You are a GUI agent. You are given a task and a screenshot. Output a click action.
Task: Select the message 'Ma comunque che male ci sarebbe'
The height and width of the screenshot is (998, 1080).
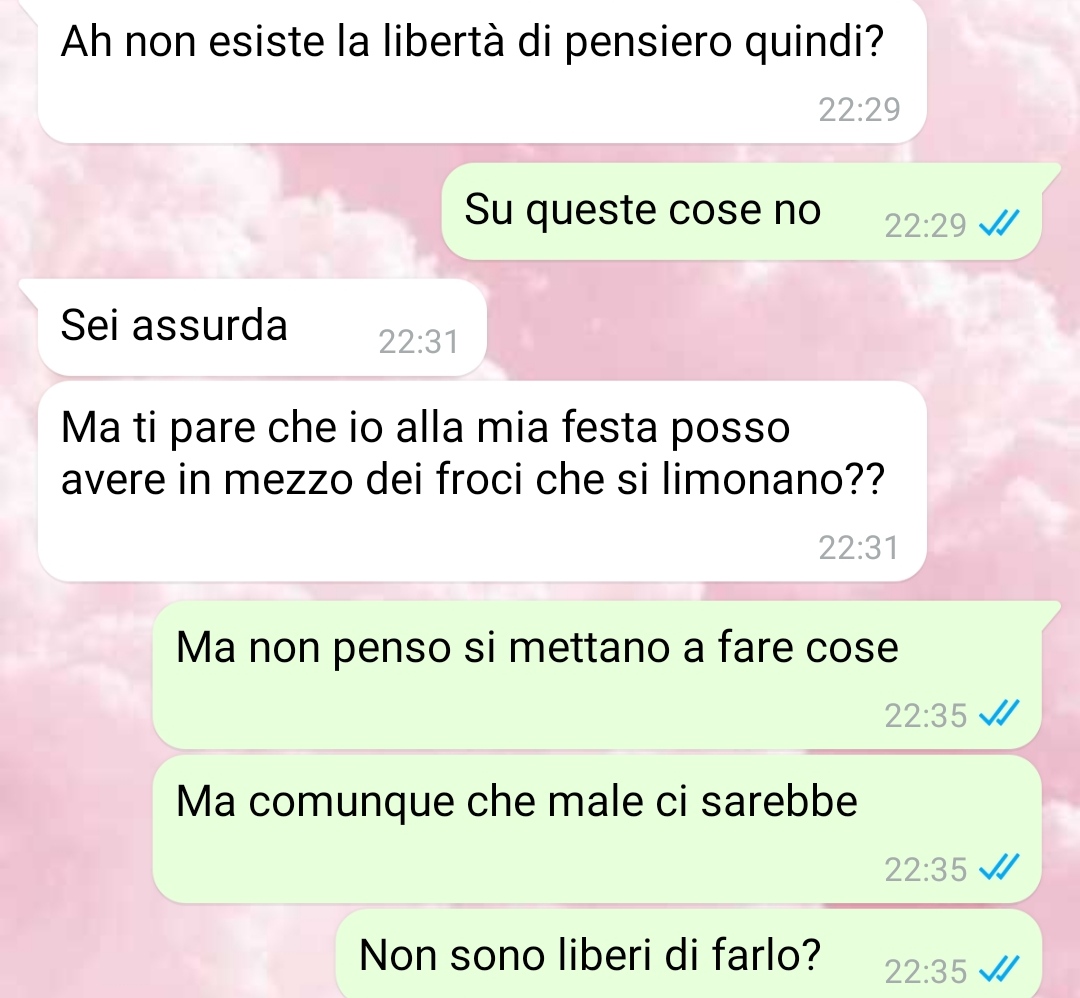(x=596, y=829)
